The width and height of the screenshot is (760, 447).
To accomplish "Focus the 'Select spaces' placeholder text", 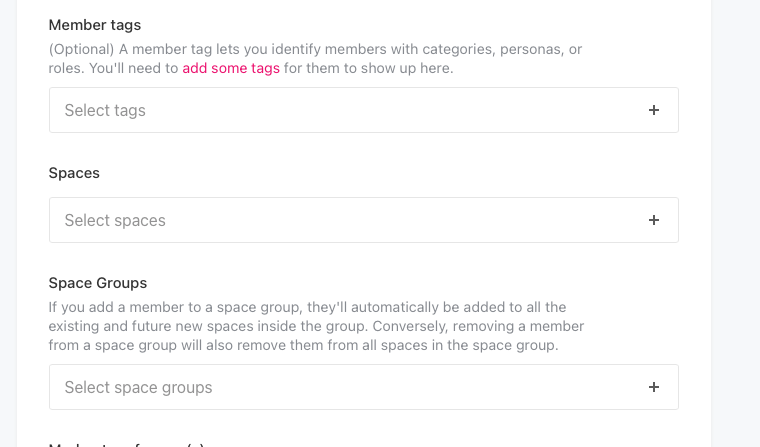I will (x=115, y=221).
